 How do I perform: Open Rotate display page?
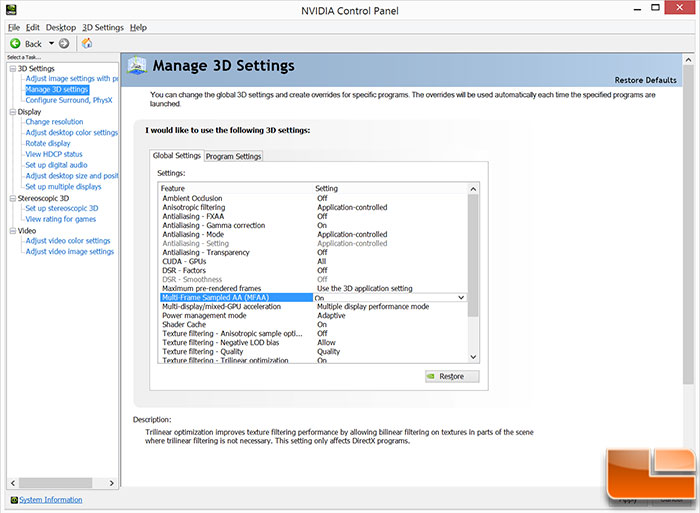48,143
